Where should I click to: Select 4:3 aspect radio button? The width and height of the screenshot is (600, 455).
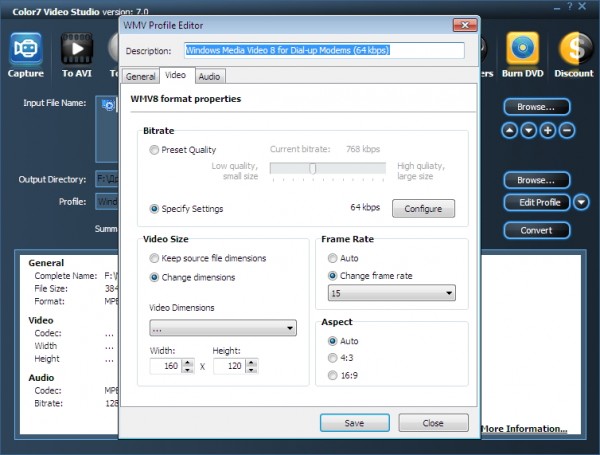[332, 358]
